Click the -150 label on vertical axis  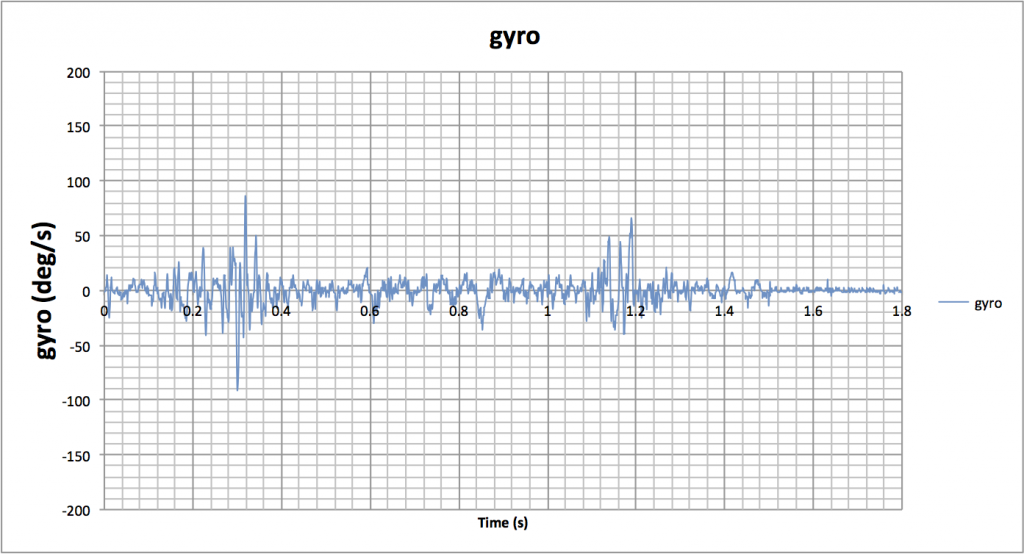click(x=76, y=456)
